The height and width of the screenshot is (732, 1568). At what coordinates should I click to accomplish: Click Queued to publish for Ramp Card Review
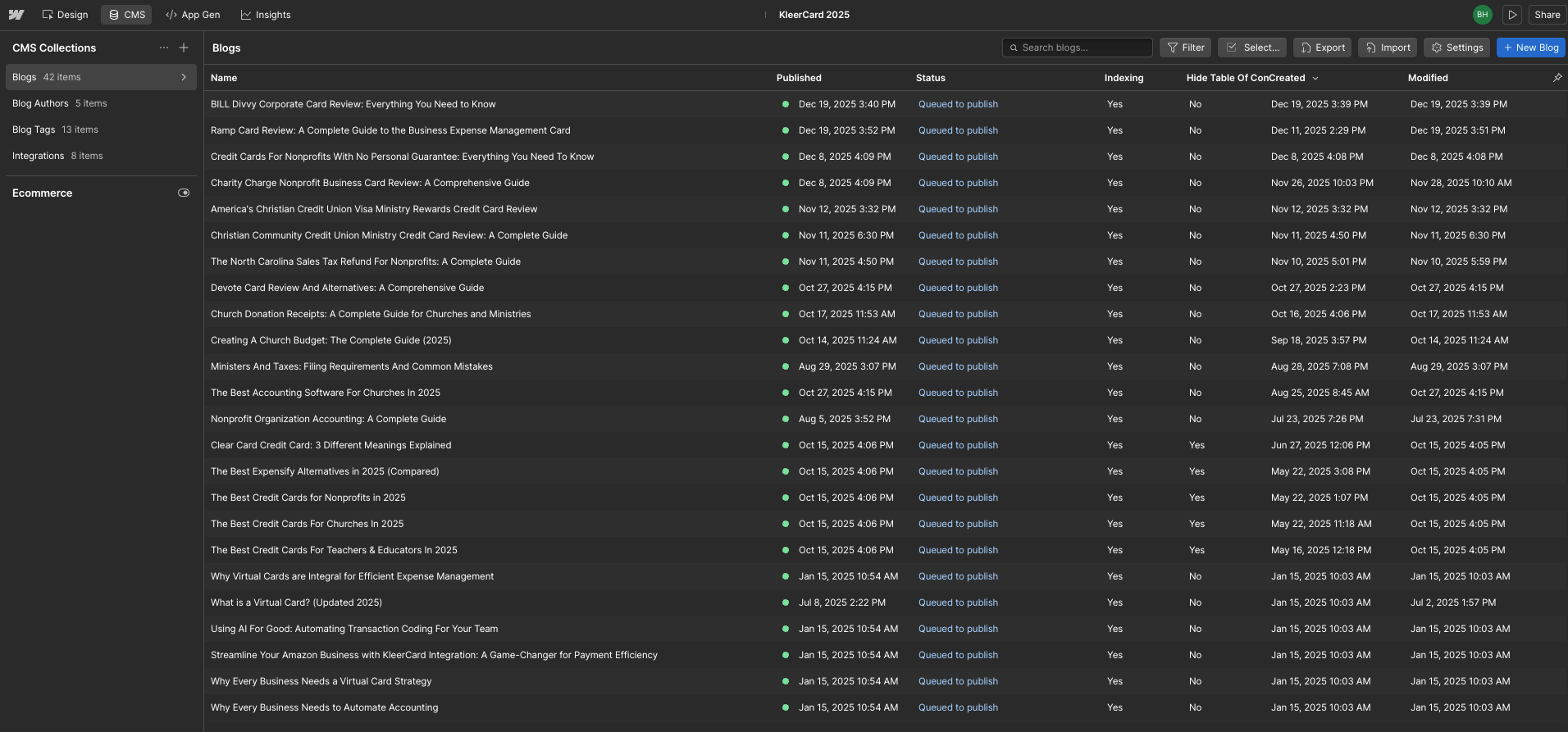[x=958, y=130]
